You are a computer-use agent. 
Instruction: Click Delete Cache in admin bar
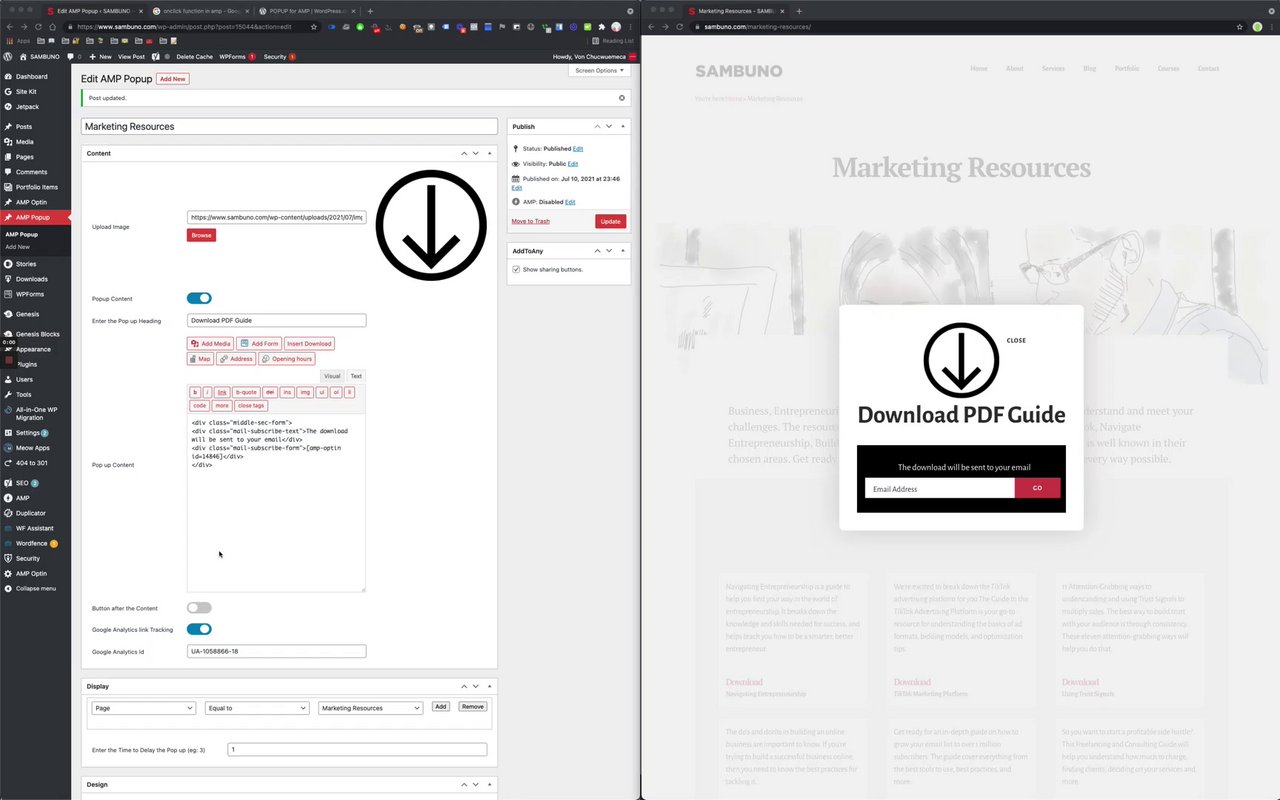click(195, 57)
